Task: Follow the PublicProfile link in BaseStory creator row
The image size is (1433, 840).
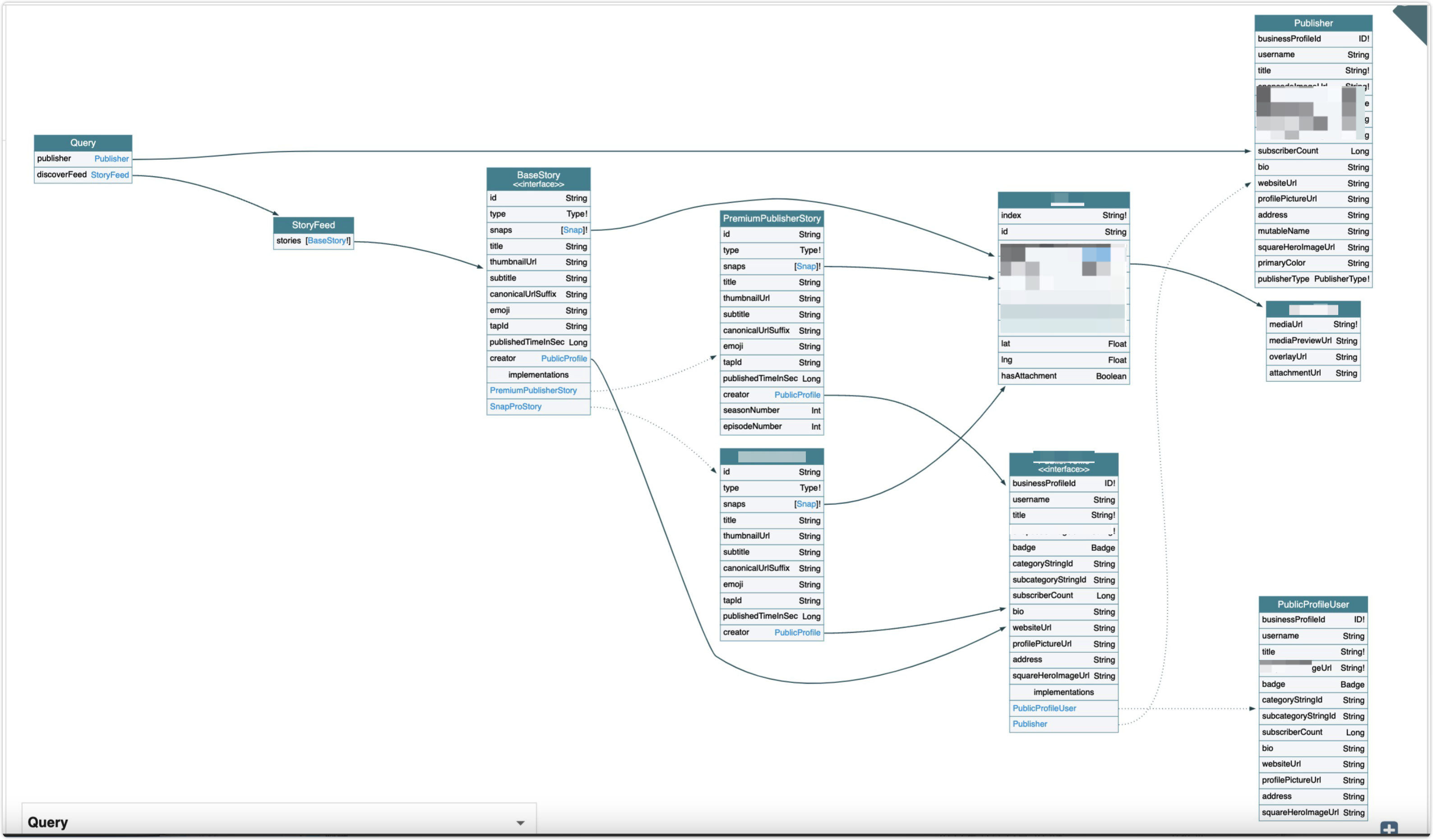Action: [x=564, y=358]
